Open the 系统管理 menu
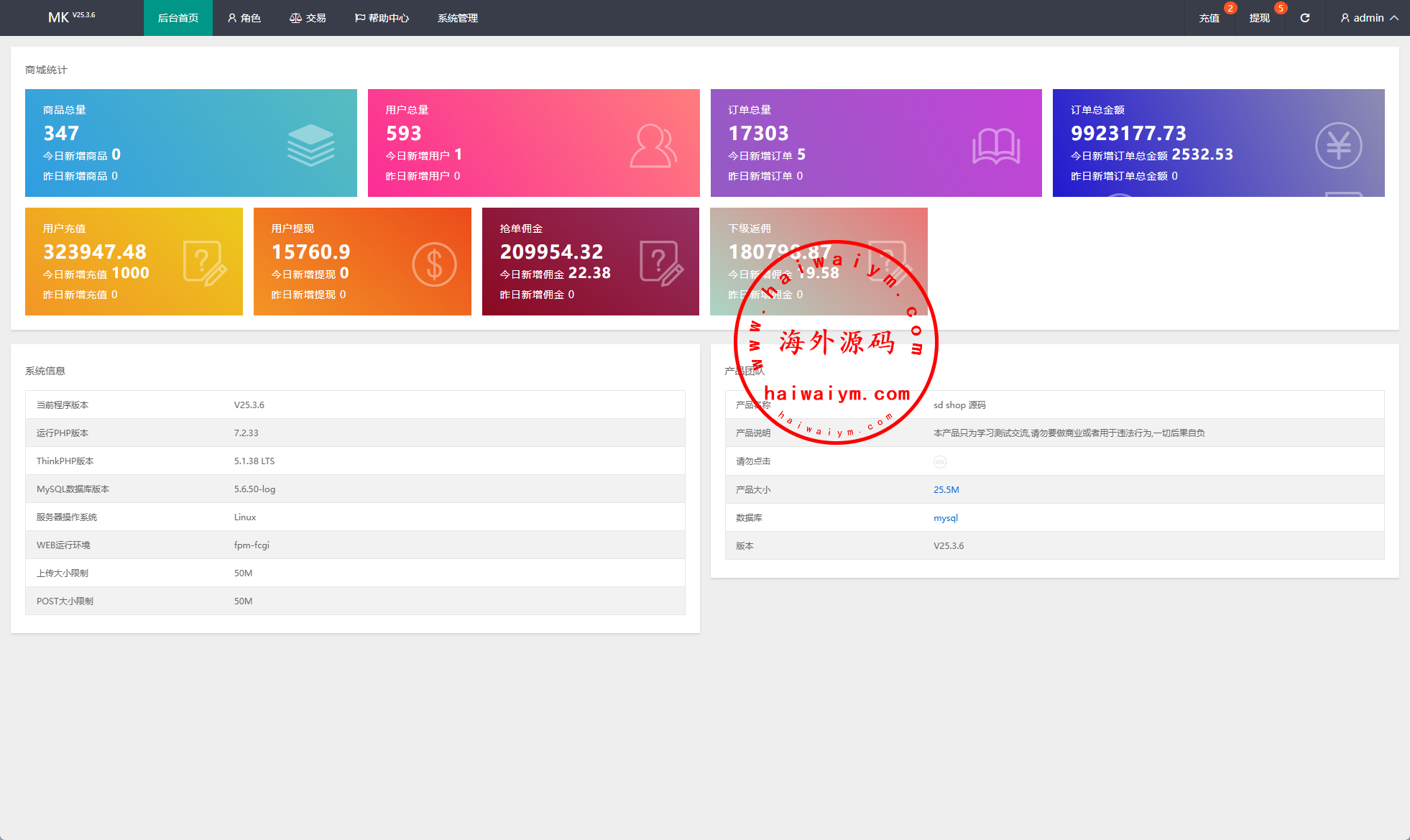 [x=457, y=18]
